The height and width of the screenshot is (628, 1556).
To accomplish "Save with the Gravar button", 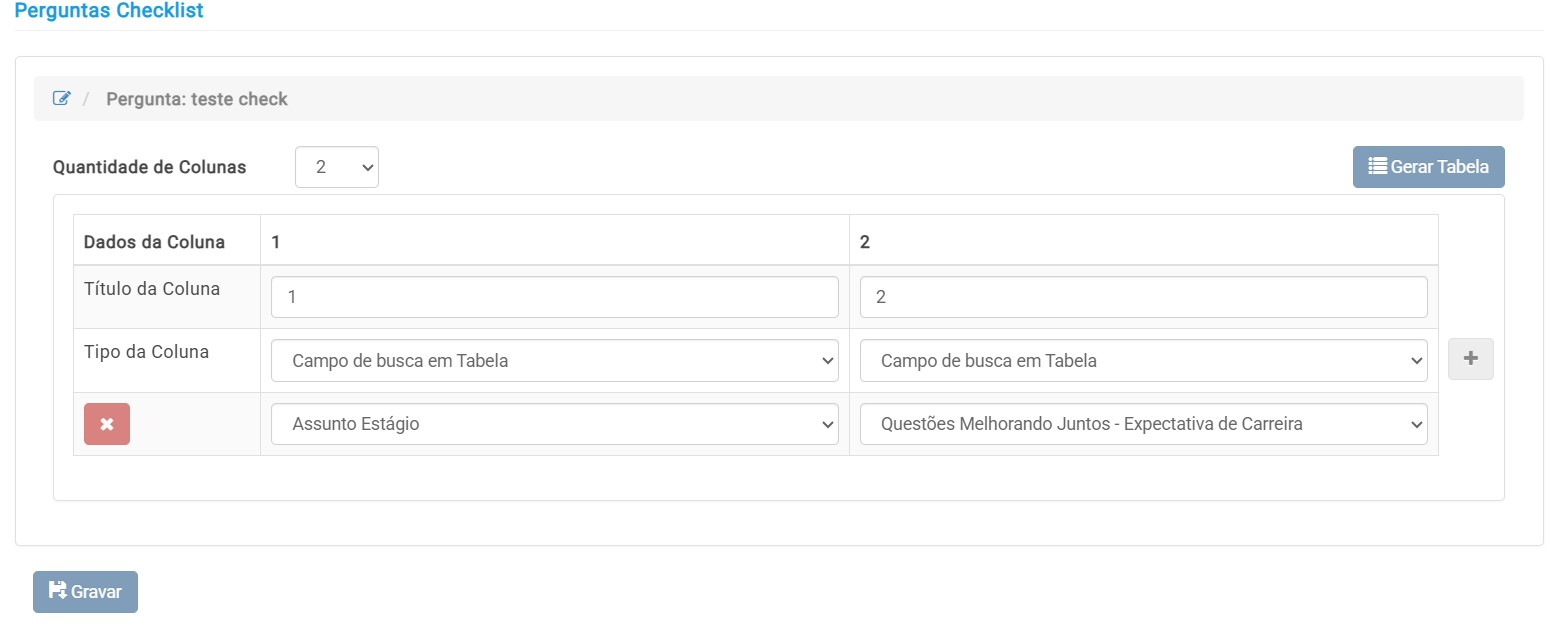I will pyautogui.click(x=85, y=592).
